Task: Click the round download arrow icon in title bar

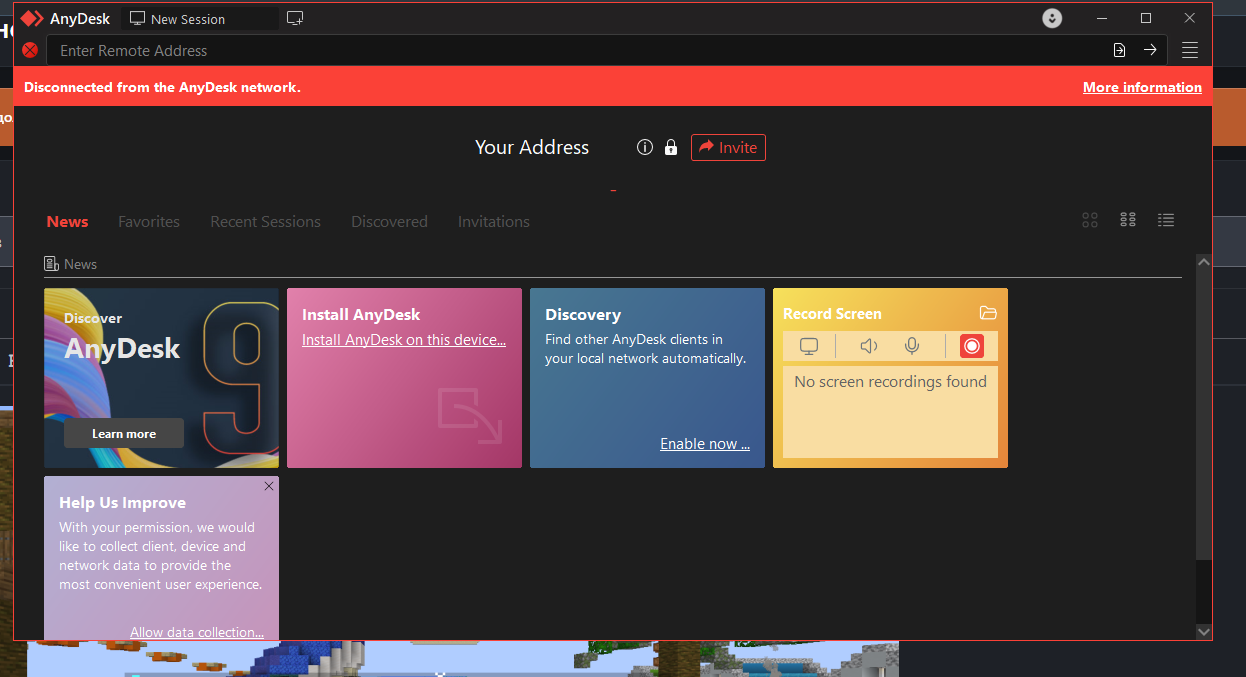Action: pos(1051,18)
